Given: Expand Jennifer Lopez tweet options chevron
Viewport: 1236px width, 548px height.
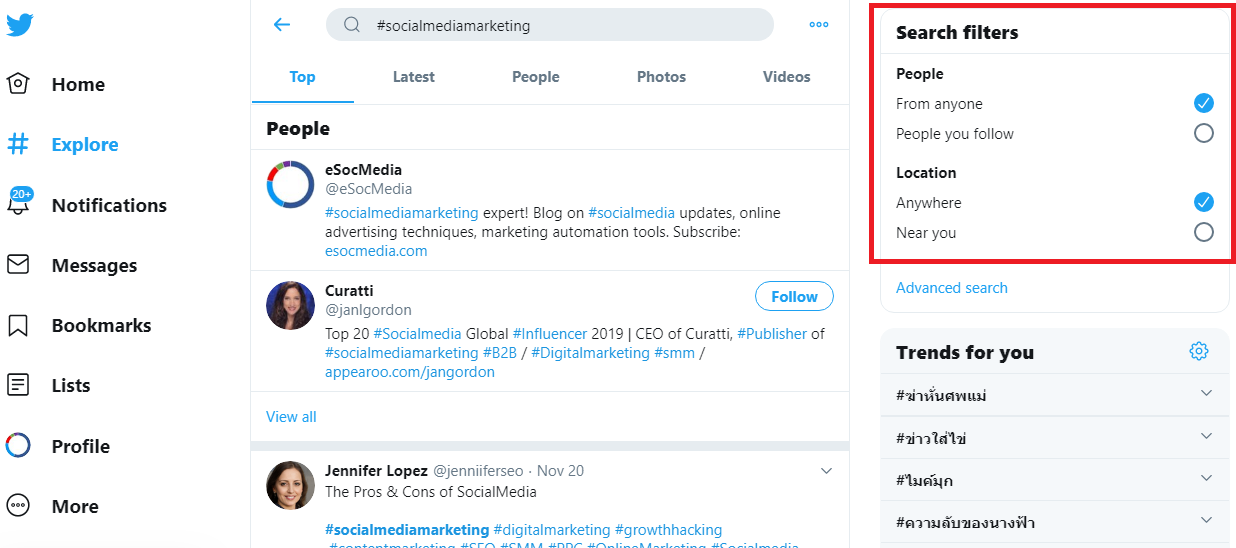Looking at the screenshot, I should [x=826, y=471].
